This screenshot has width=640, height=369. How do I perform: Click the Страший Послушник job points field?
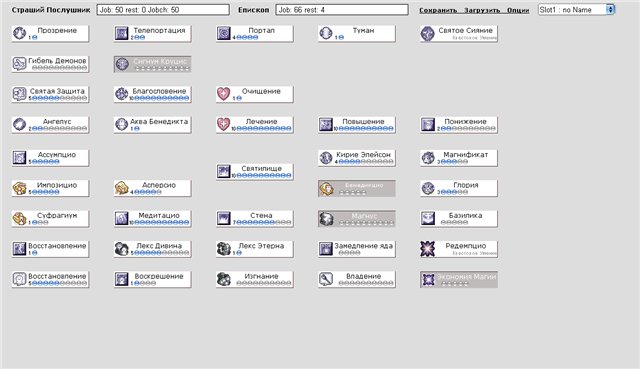[x=163, y=10]
